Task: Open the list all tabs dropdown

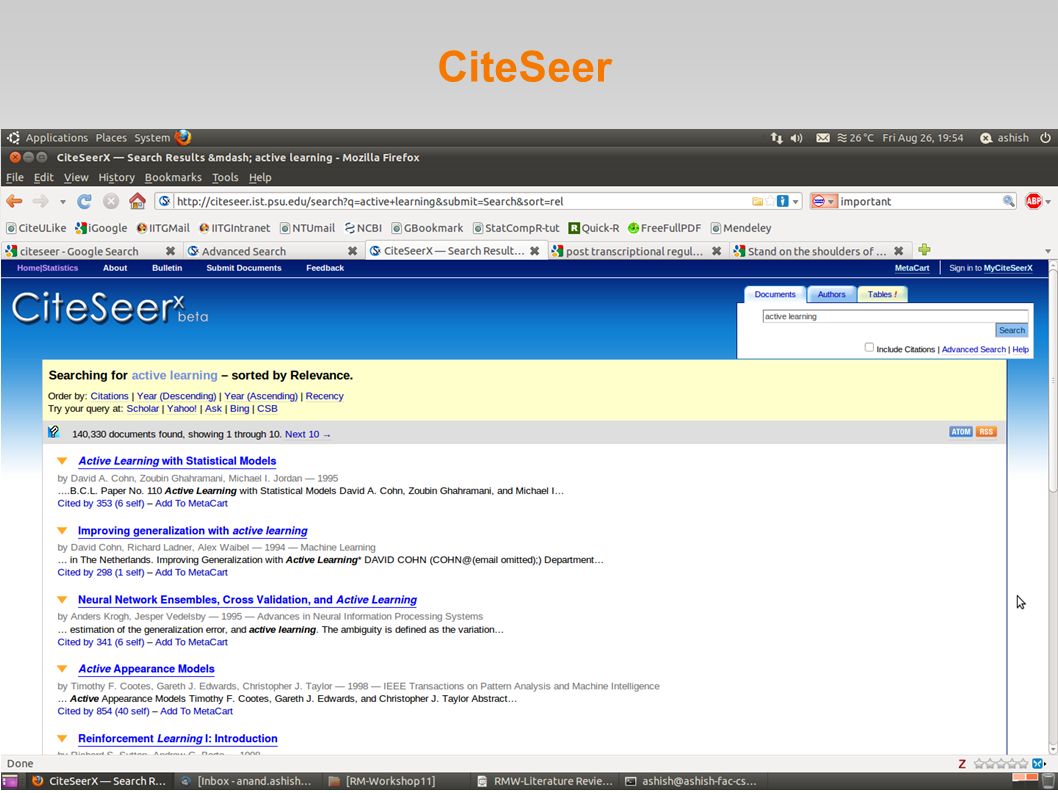Action: pyautogui.click(x=1048, y=251)
